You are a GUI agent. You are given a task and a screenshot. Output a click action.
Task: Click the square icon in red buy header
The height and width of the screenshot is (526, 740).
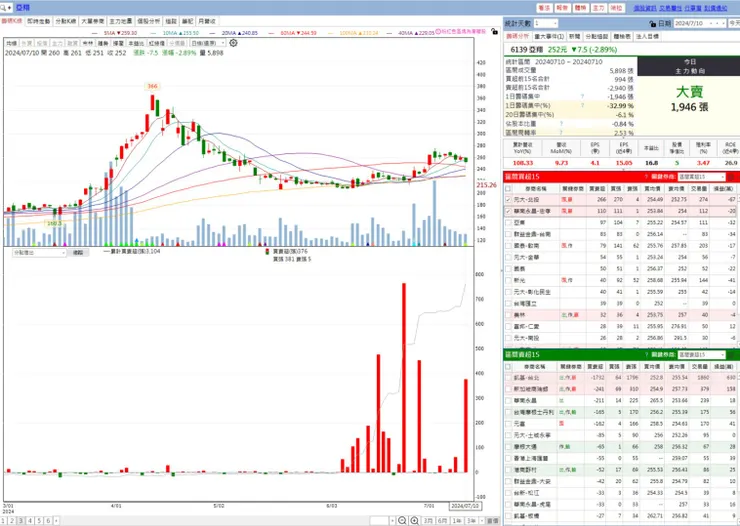coord(732,177)
